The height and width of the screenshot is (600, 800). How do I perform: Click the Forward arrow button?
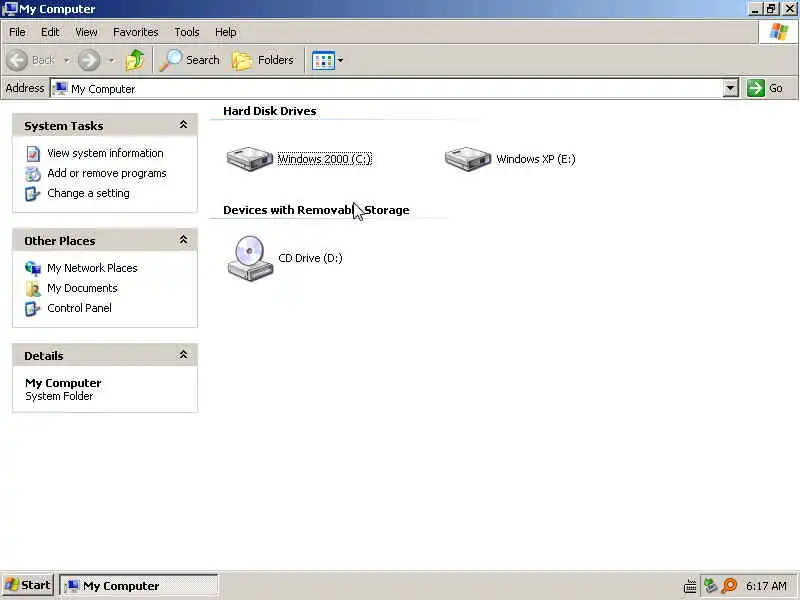click(x=89, y=60)
